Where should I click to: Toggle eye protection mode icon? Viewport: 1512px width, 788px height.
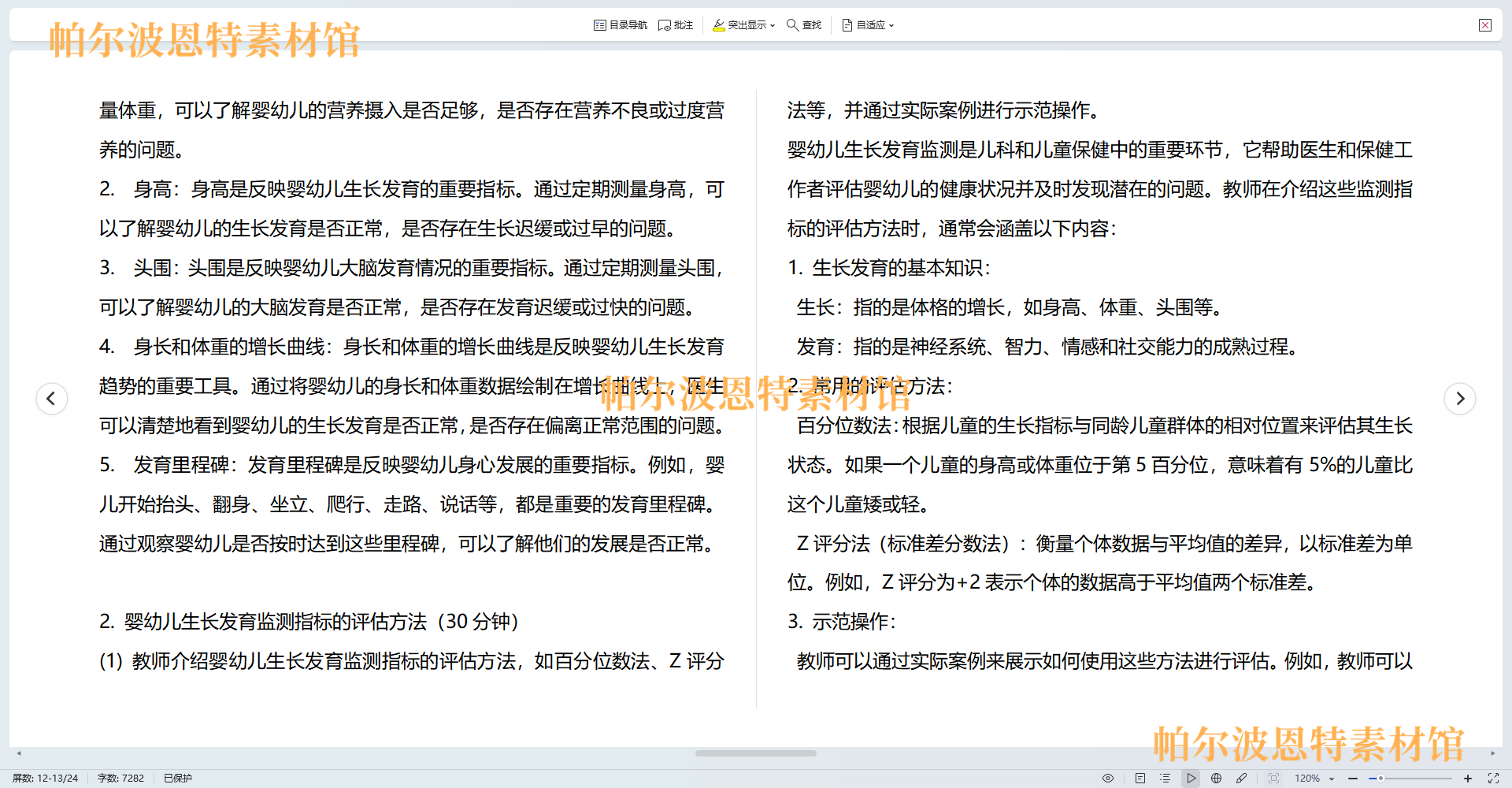1108,778
